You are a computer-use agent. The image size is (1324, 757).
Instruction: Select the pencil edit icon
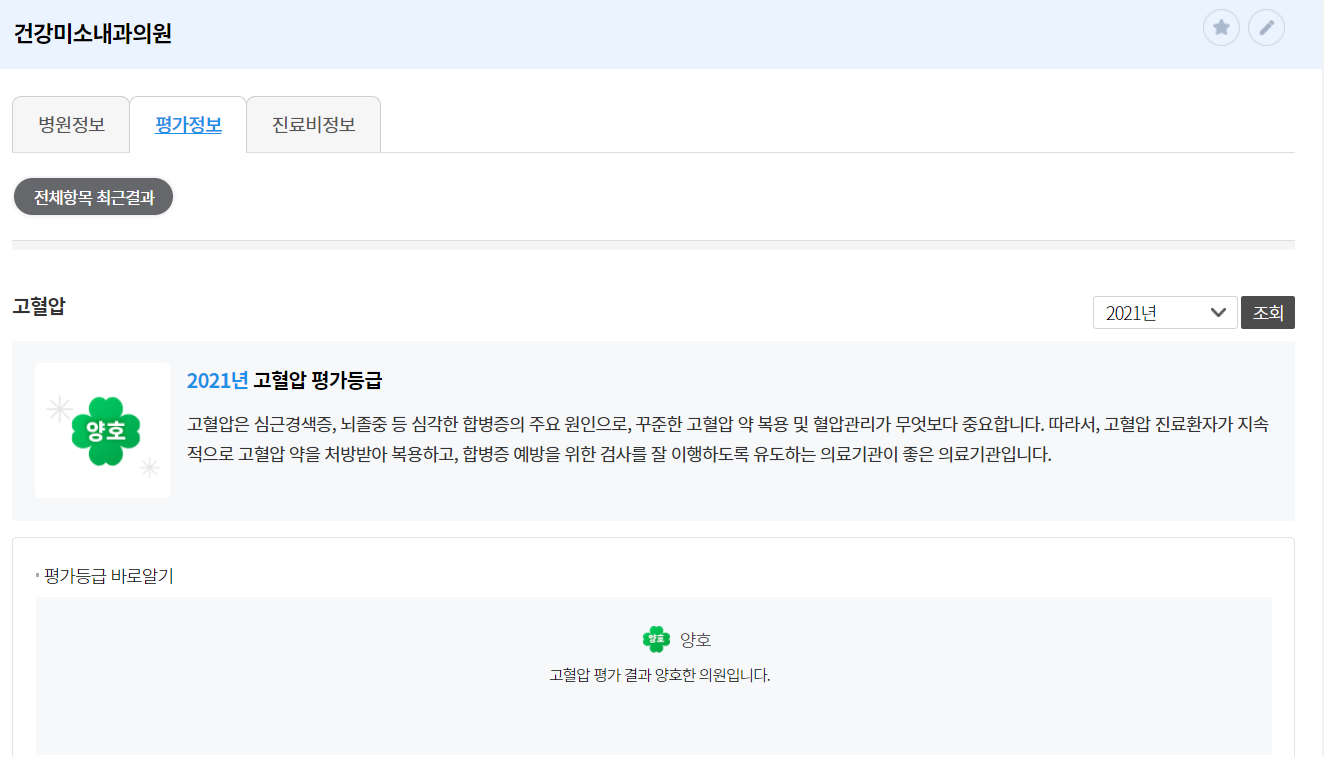coord(1267,27)
